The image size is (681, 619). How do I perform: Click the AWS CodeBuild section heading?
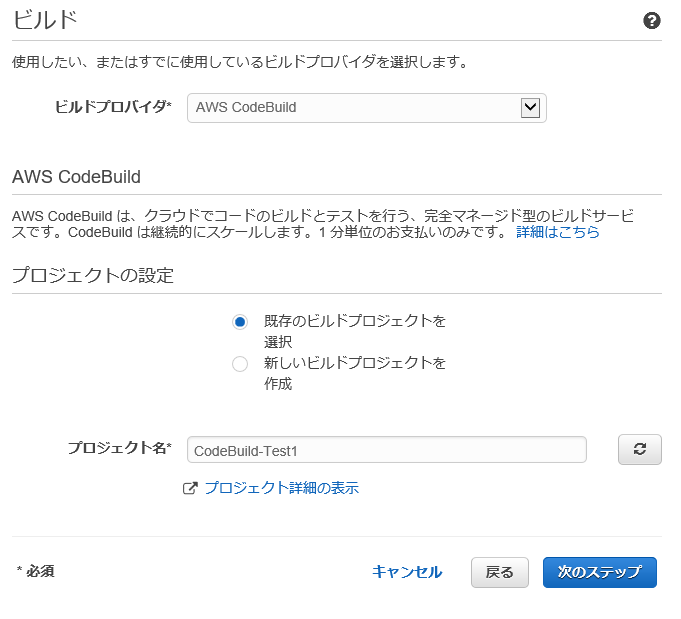click(x=76, y=177)
